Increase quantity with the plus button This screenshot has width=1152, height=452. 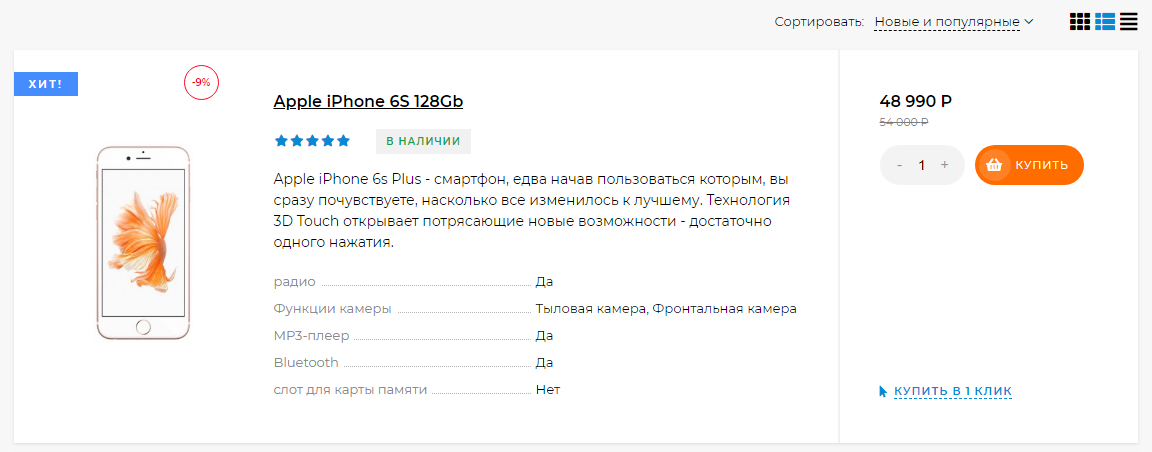(x=944, y=165)
